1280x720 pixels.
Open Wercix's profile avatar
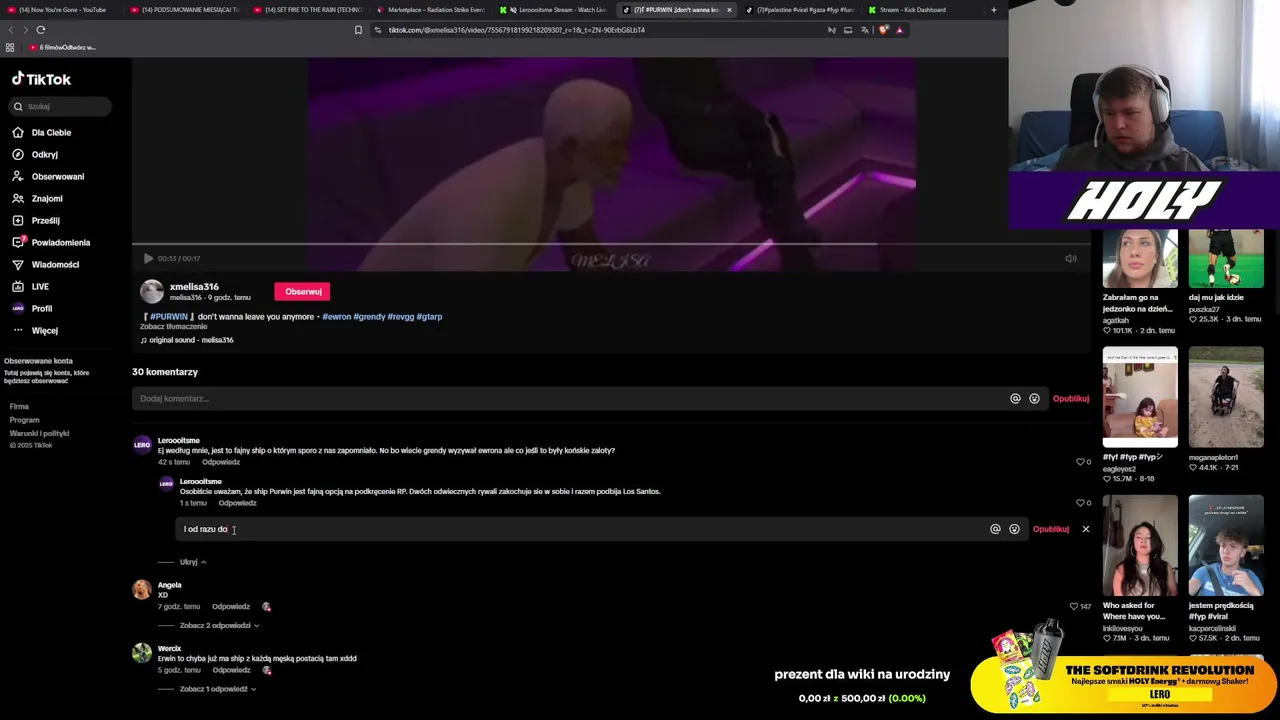(x=142, y=653)
